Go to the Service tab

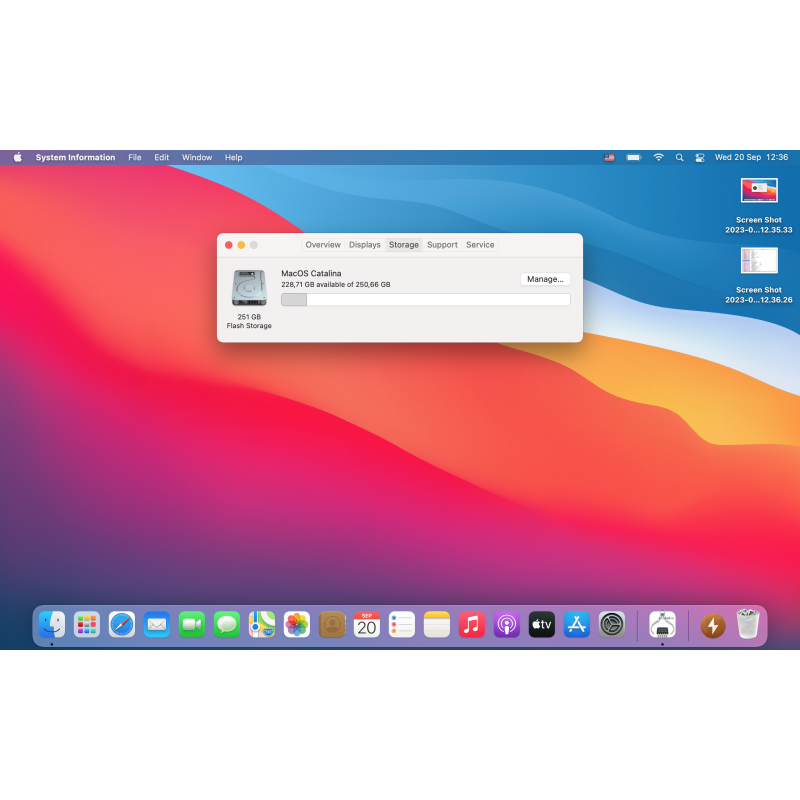480,245
